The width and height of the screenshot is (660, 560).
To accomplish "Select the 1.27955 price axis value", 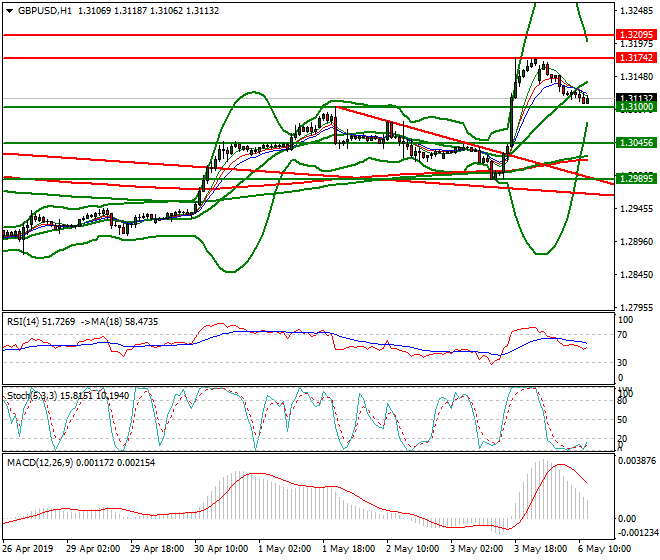I will point(637,308).
